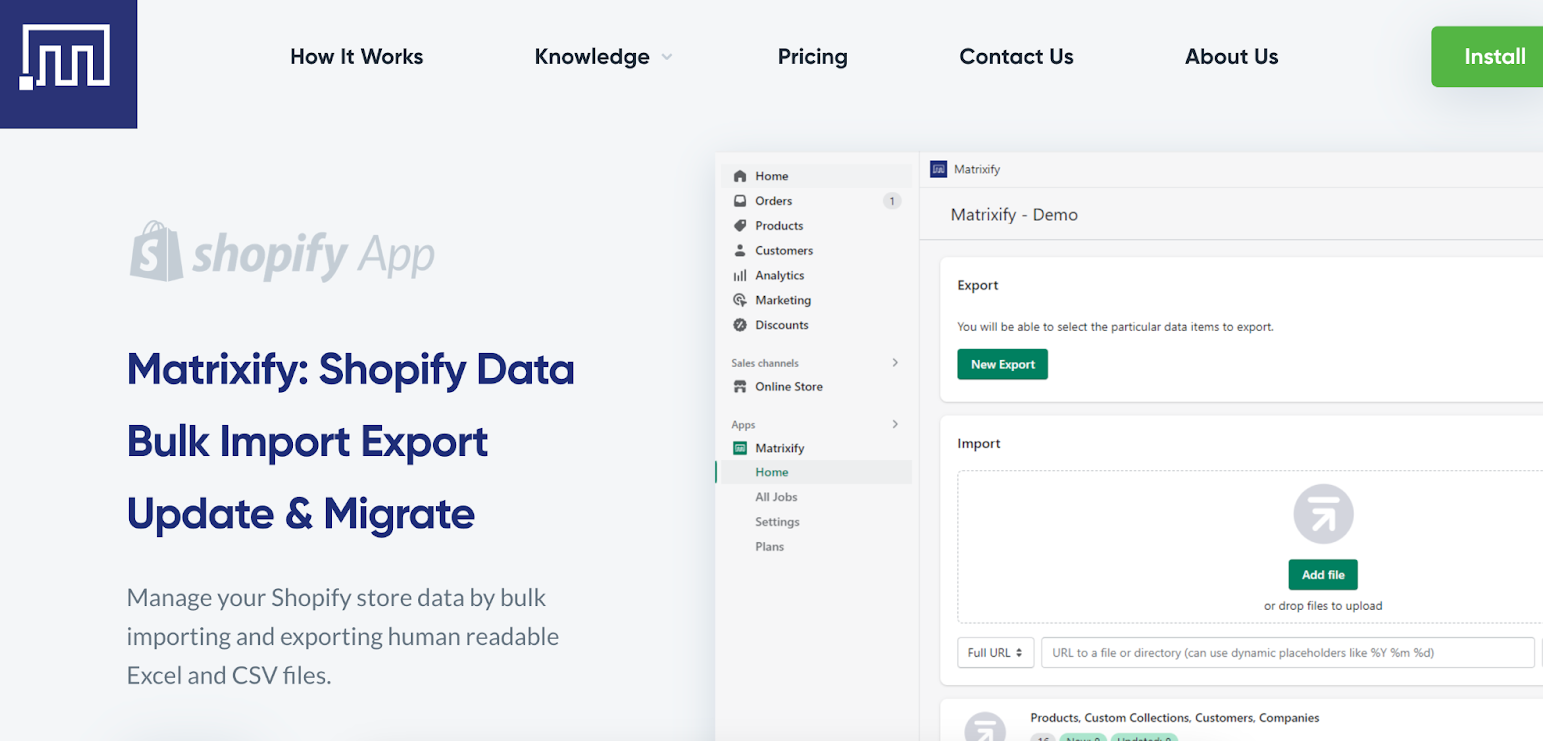Click the Home house icon in sidebar

pyautogui.click(x=740, y=176)
